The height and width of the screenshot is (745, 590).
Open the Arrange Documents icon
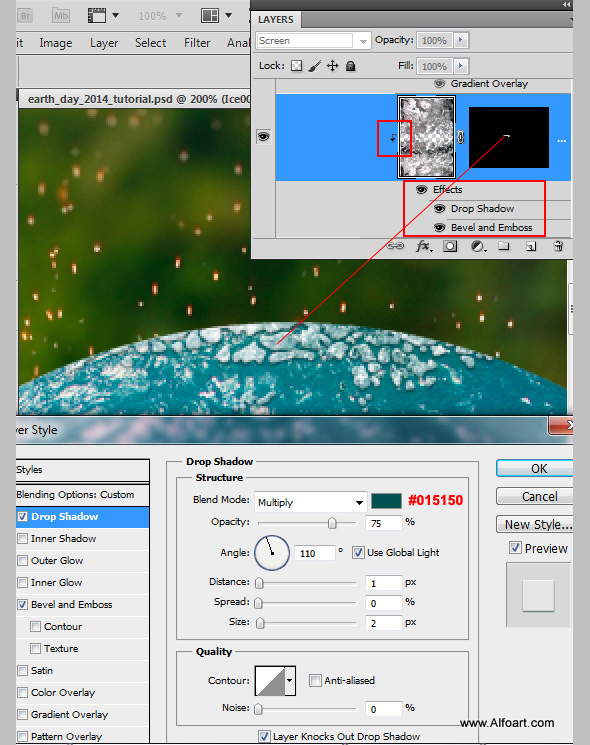point(209,16)
